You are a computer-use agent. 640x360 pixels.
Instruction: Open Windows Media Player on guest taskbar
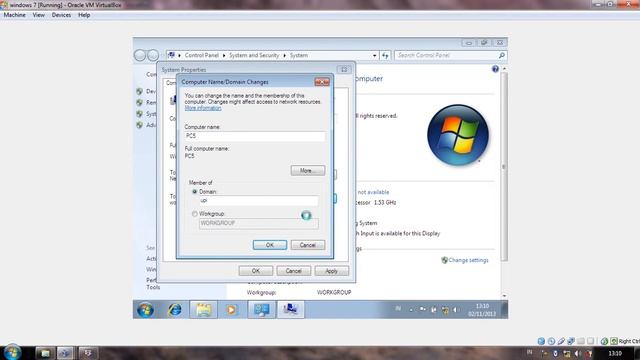[x=231, y=310]
